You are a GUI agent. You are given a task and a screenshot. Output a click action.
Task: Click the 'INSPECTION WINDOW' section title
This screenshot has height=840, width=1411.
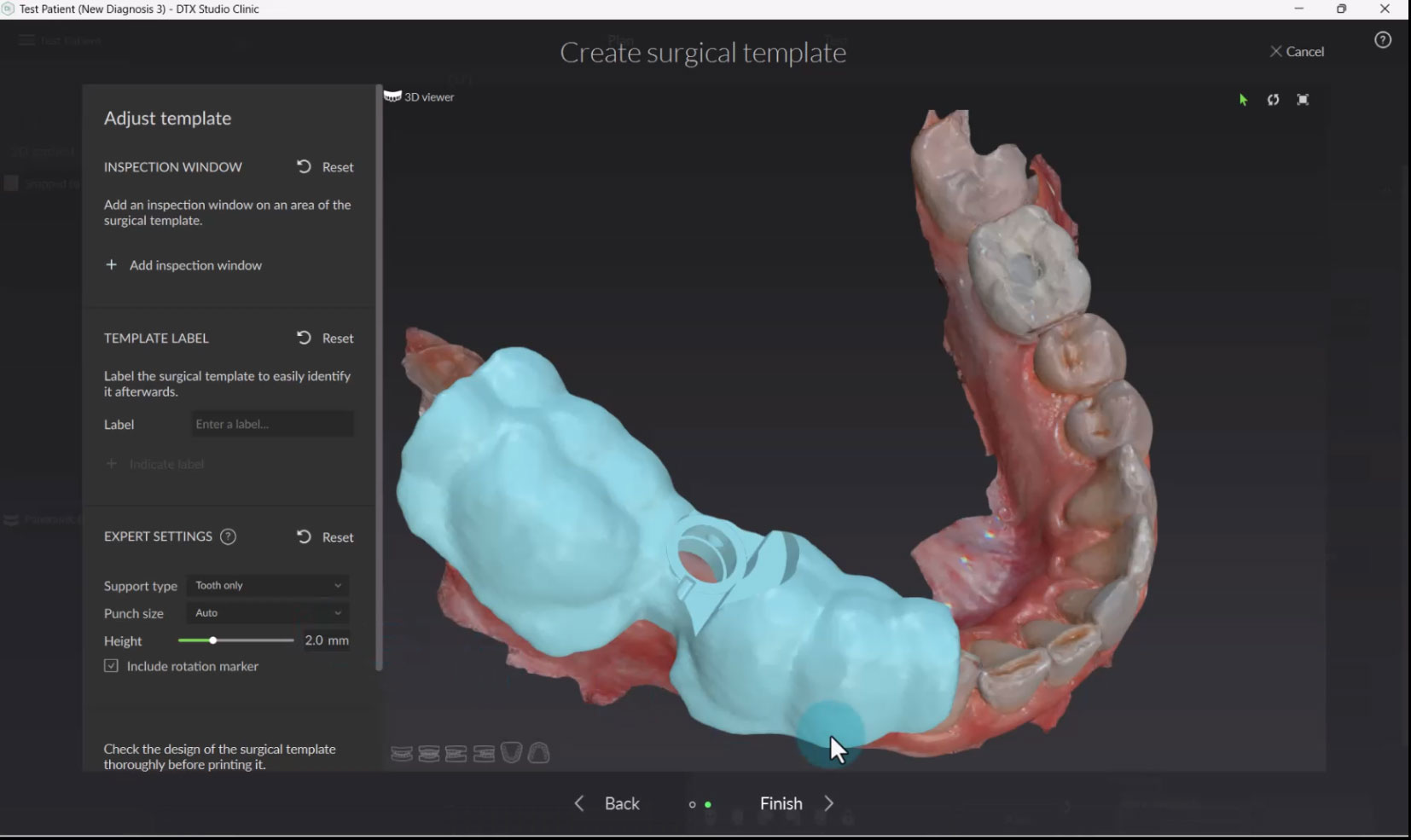173,167
